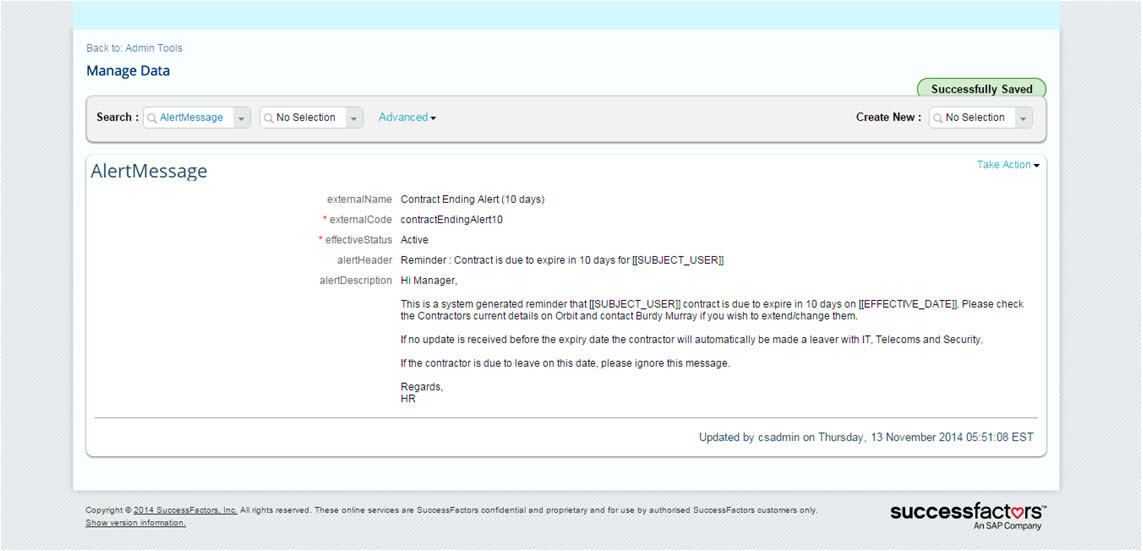This screenshot has width=1143, height=551.
Task: Open the Advanced search options
Action: [407, 117]
